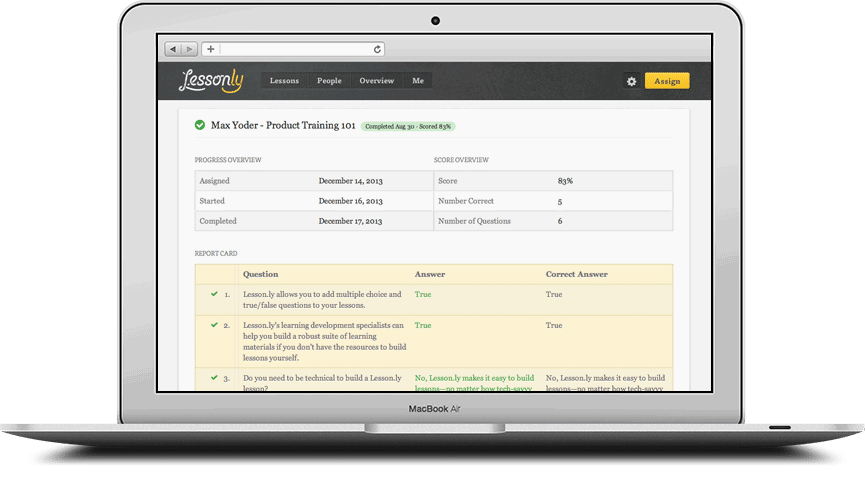The height and width of the screenshot is (478, 865).
Task: Click the green completed checkmark beside Max Yoder
Action: click(200, 125)
